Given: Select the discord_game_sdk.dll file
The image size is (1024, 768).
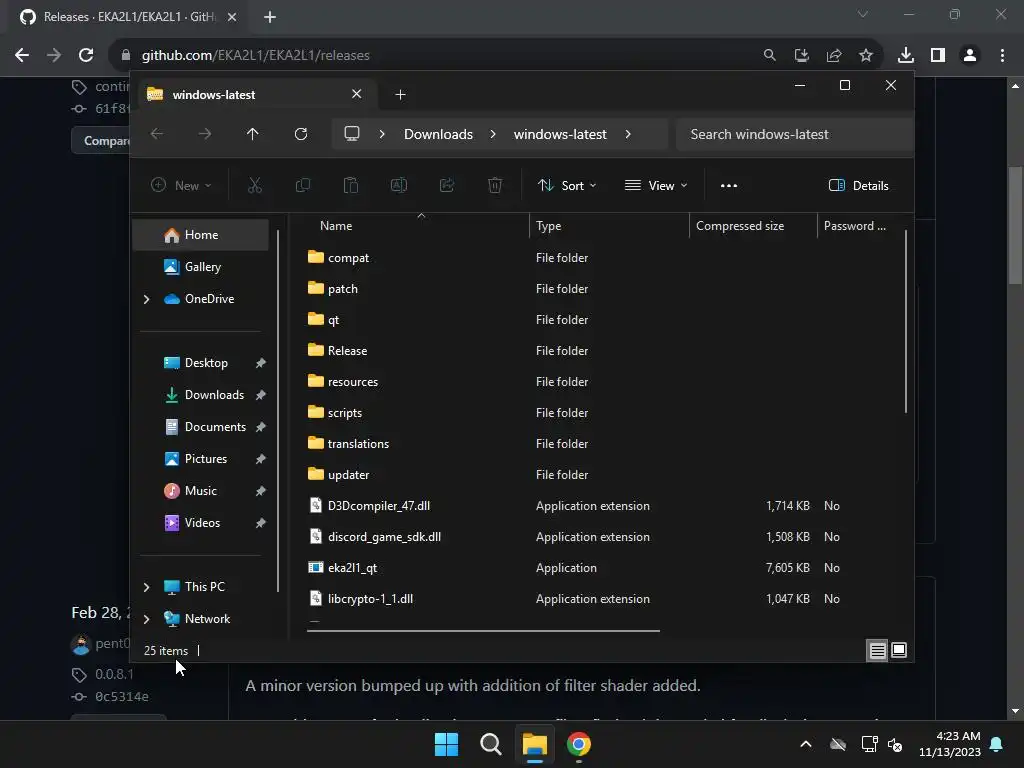Looking at the screenshot, I should [384, 537].
